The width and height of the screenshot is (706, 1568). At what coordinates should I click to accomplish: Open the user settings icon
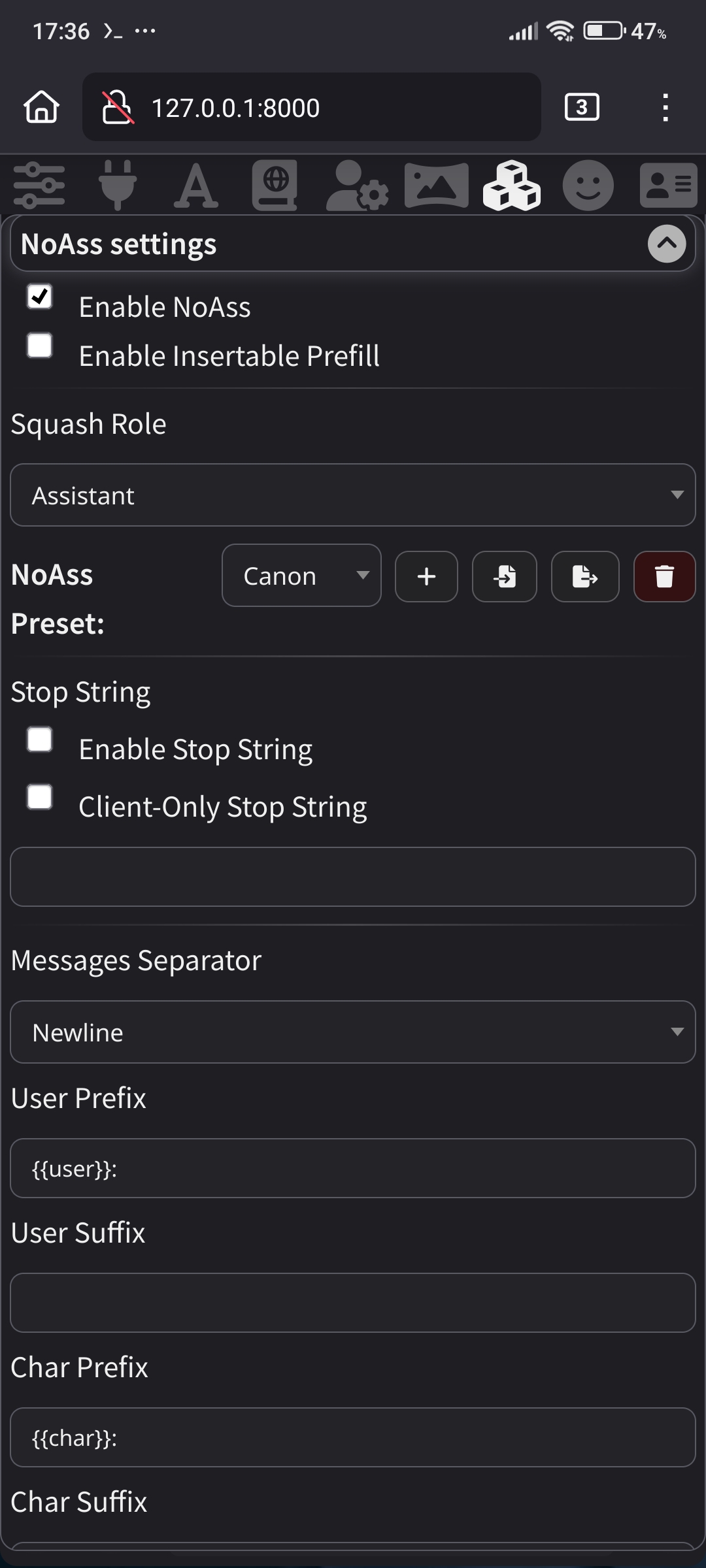[356, 186]
